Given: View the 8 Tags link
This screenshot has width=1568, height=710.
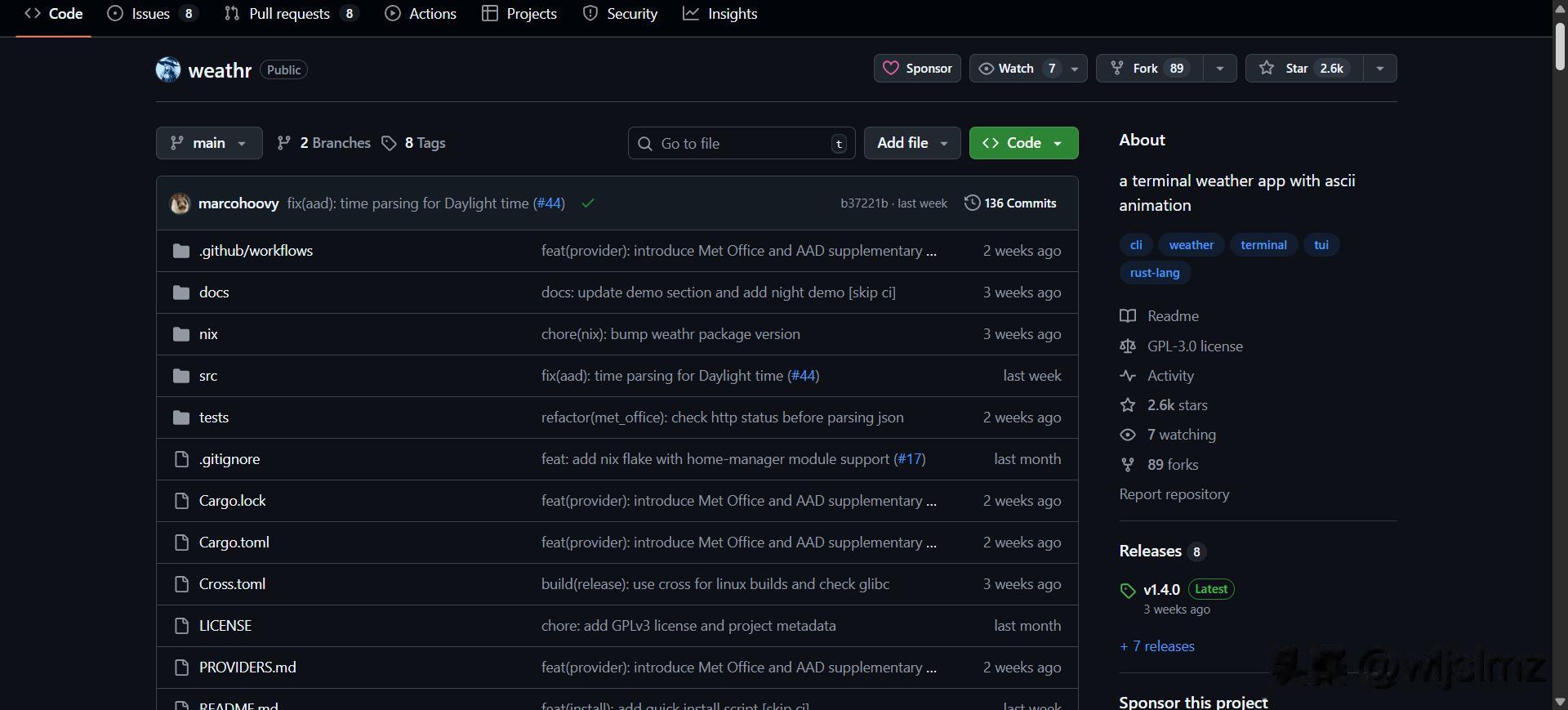Looking at the screenshot, I should (x=414, y=143).
